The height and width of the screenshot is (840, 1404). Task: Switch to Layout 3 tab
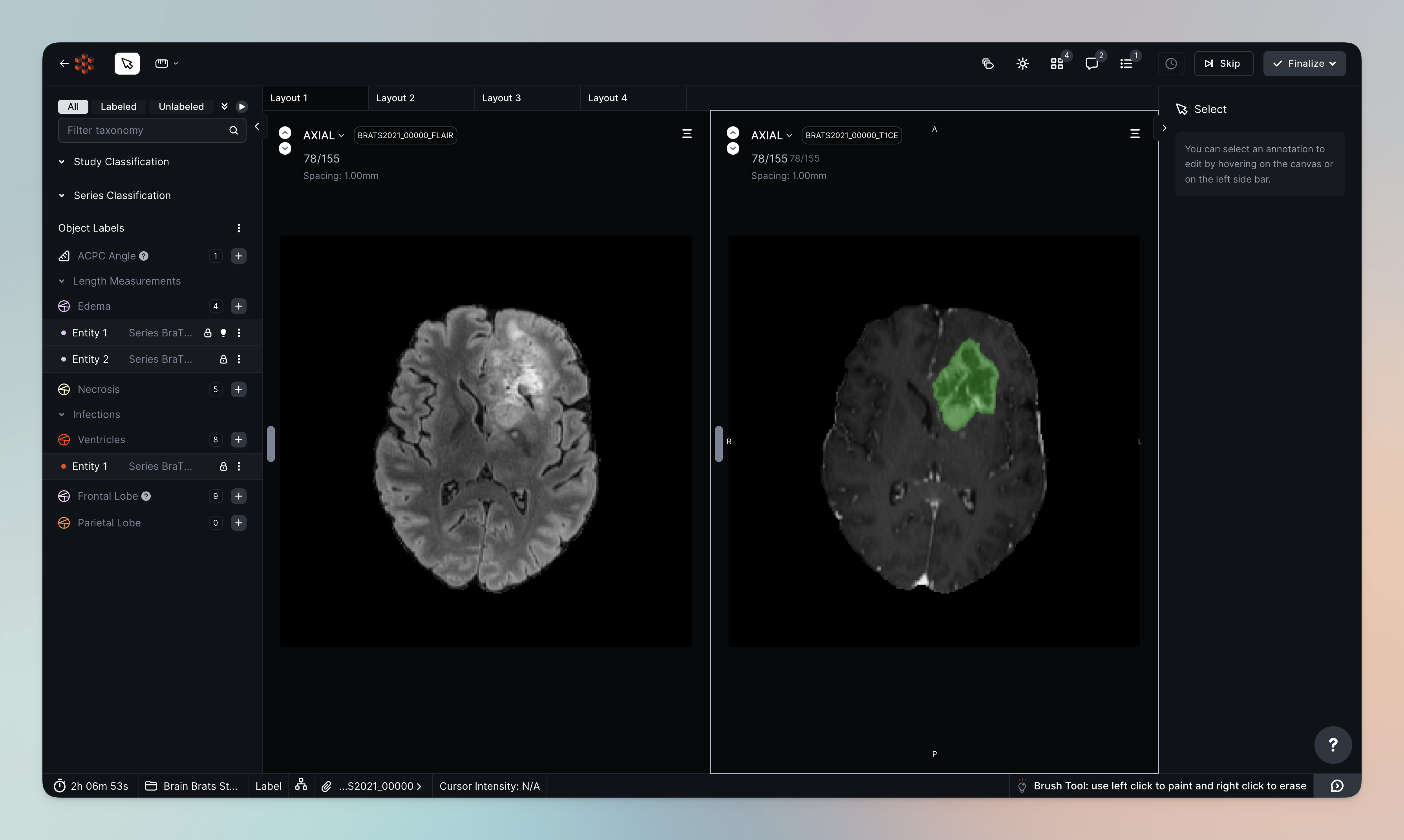(502, 98)
